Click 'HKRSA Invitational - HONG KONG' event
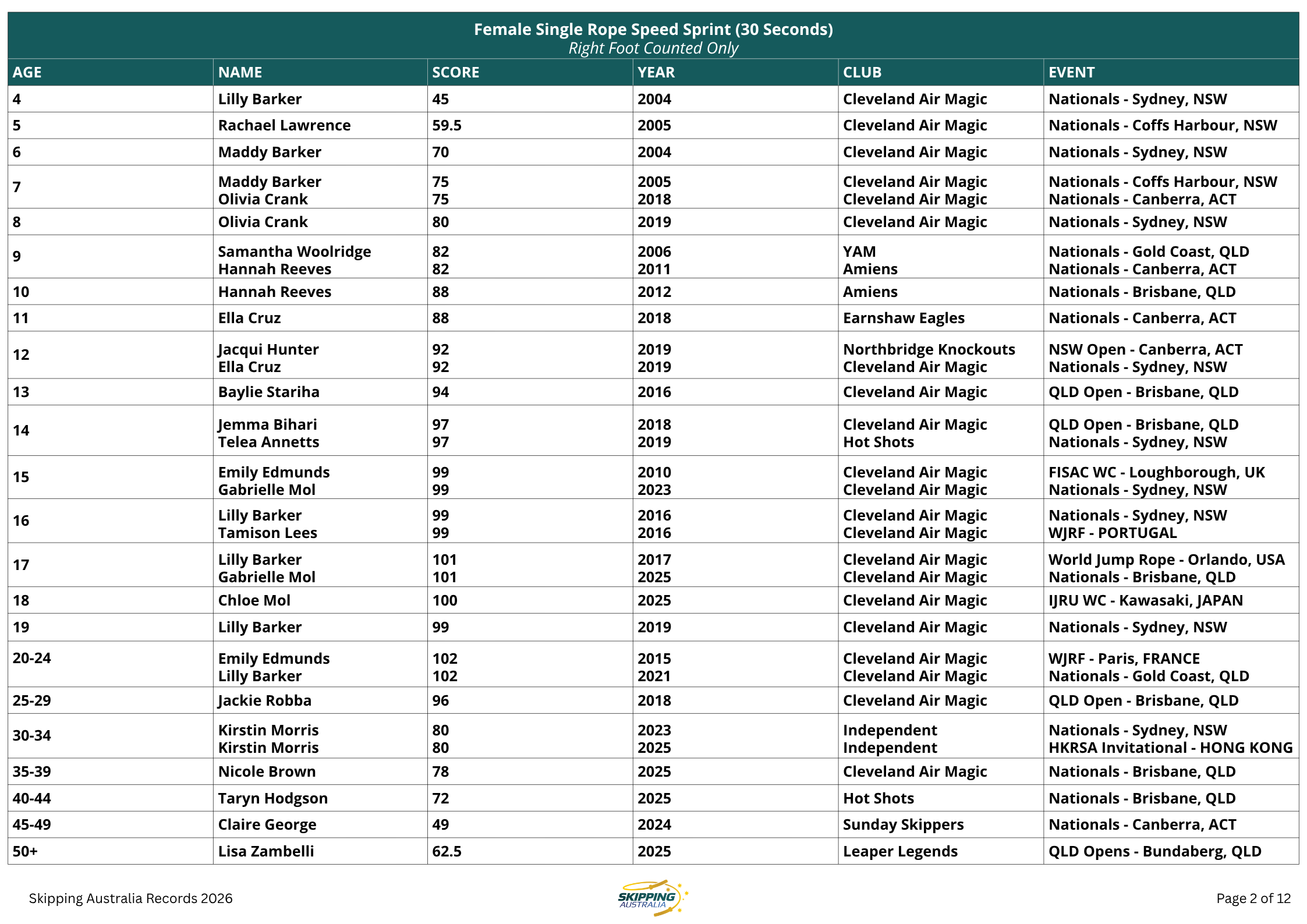The image size is (1307, 924). (1170, 748)
